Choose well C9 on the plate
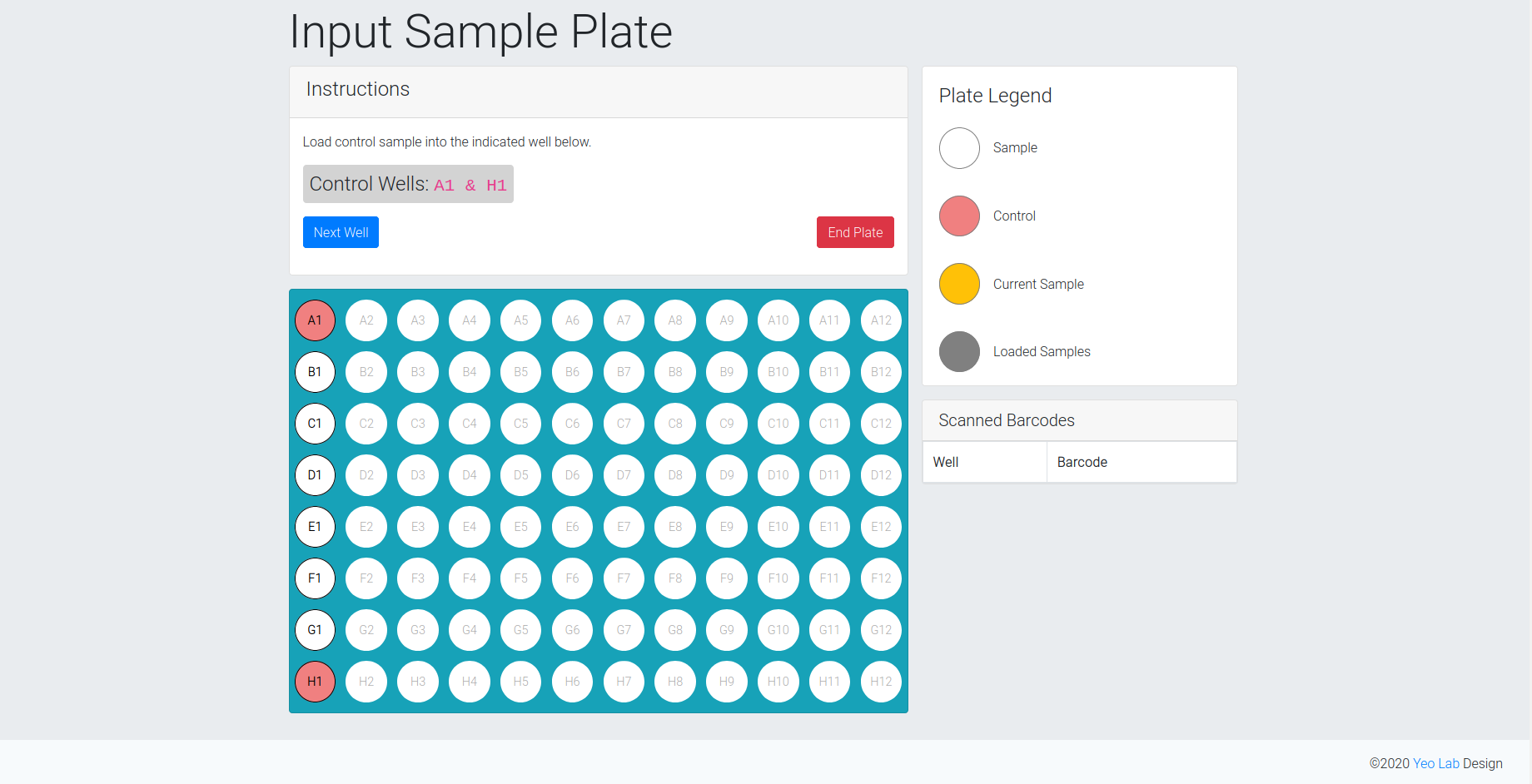 point(727,424)
